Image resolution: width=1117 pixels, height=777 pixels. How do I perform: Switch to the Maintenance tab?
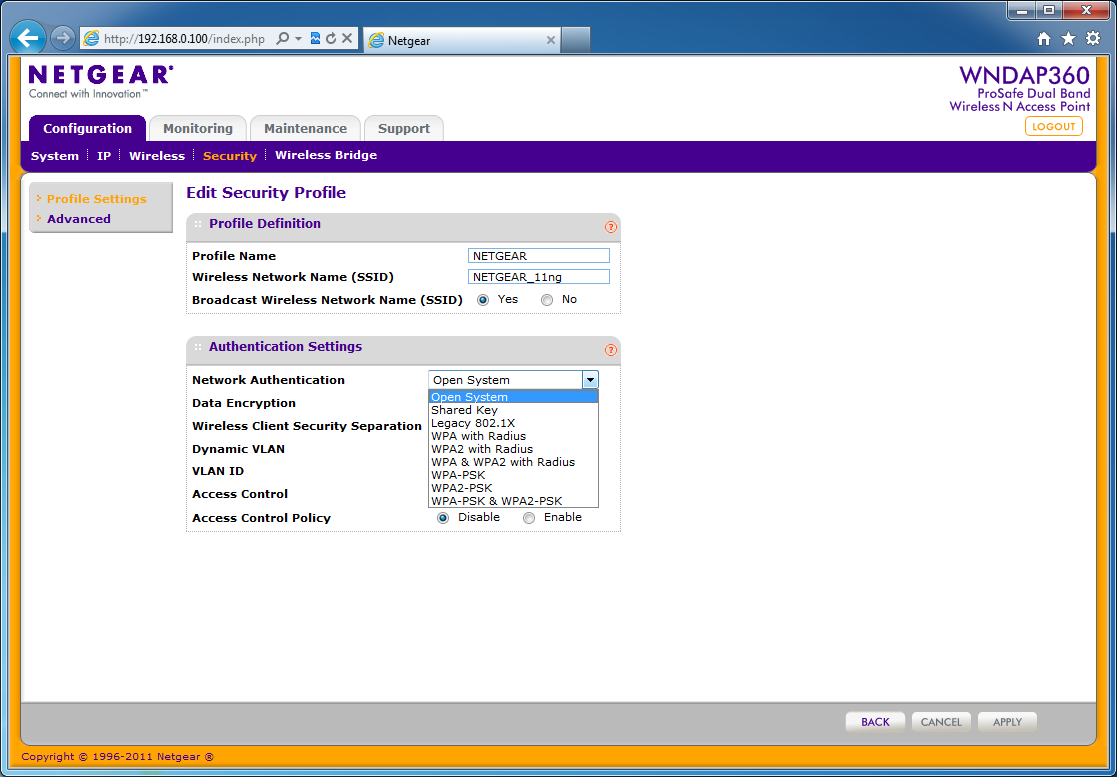pos(306,128)
